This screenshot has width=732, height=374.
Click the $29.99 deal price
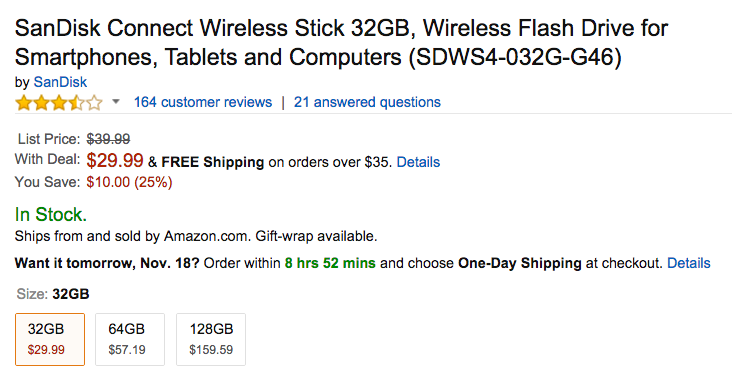point(115,161)
